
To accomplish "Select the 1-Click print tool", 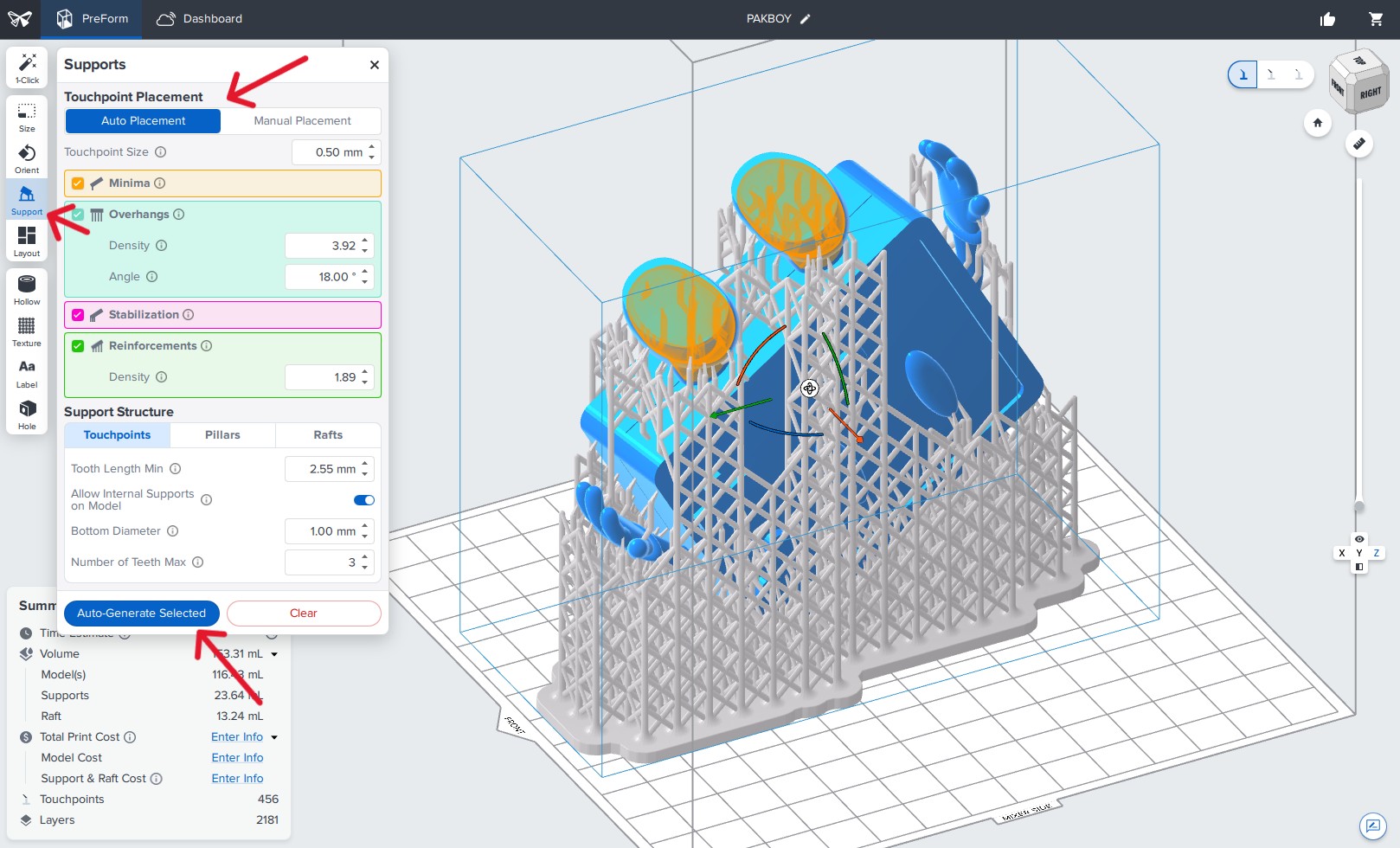I will [x=26, y=67].
